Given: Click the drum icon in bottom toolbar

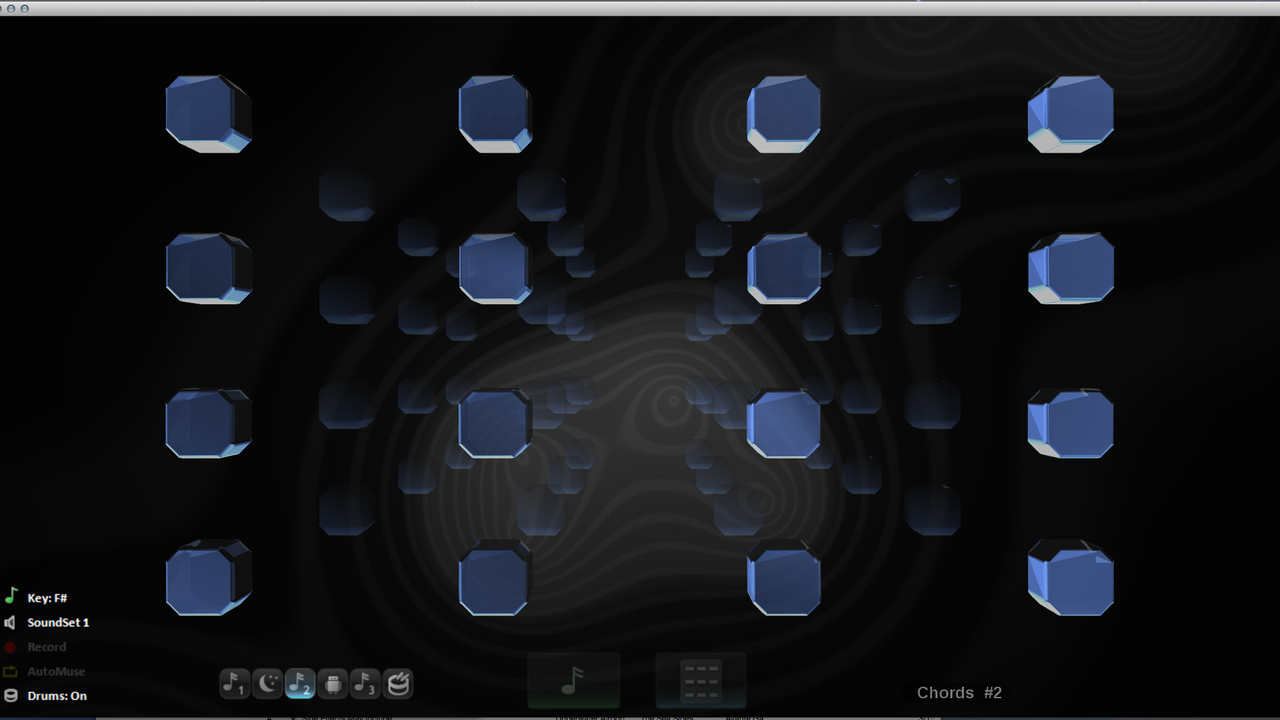Looking at the screenshot, I should [x=399, y=684].
